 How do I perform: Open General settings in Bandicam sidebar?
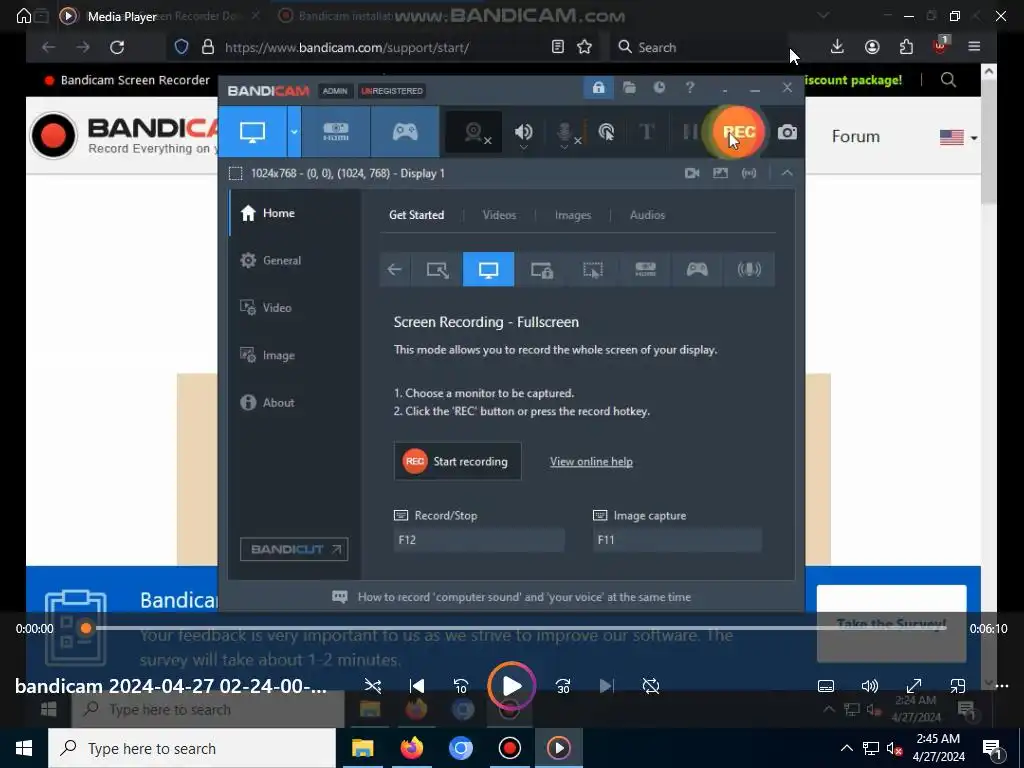pos(295,260)
